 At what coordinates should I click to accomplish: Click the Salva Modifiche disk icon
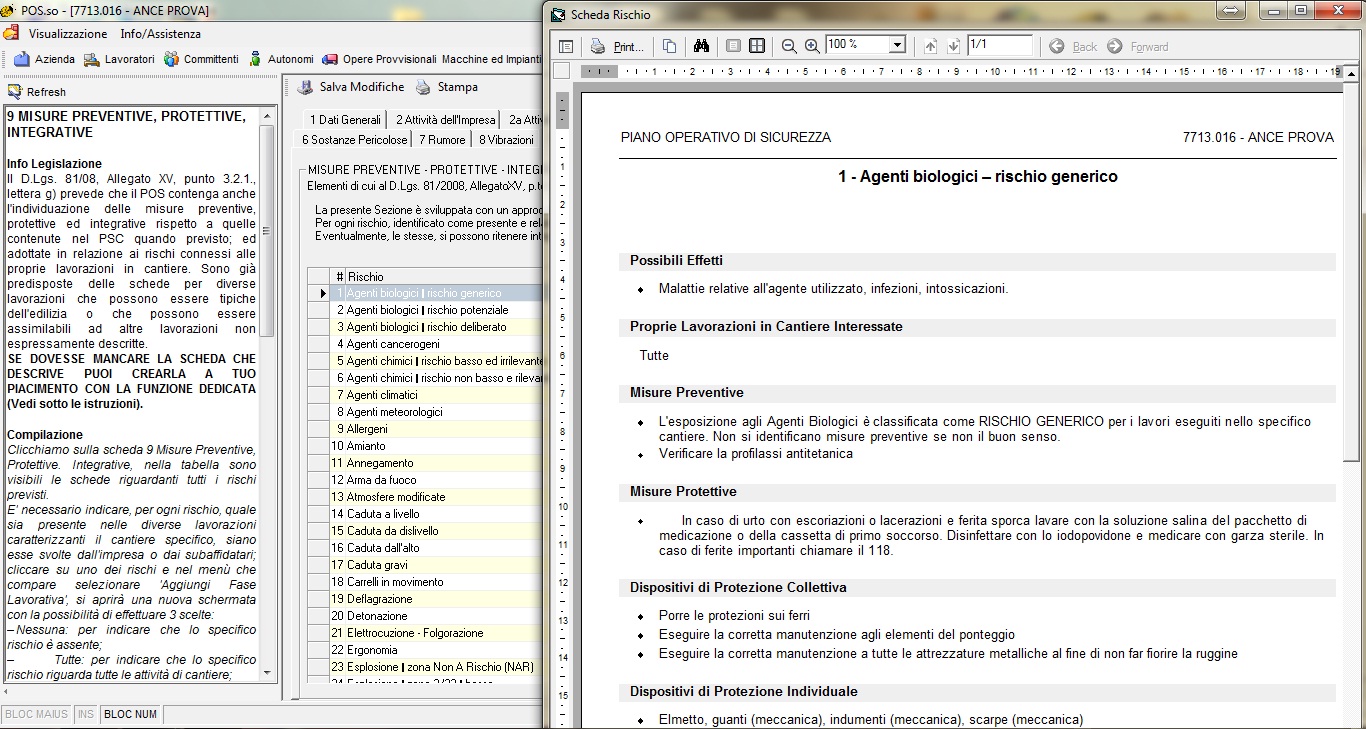click(306, 87)
